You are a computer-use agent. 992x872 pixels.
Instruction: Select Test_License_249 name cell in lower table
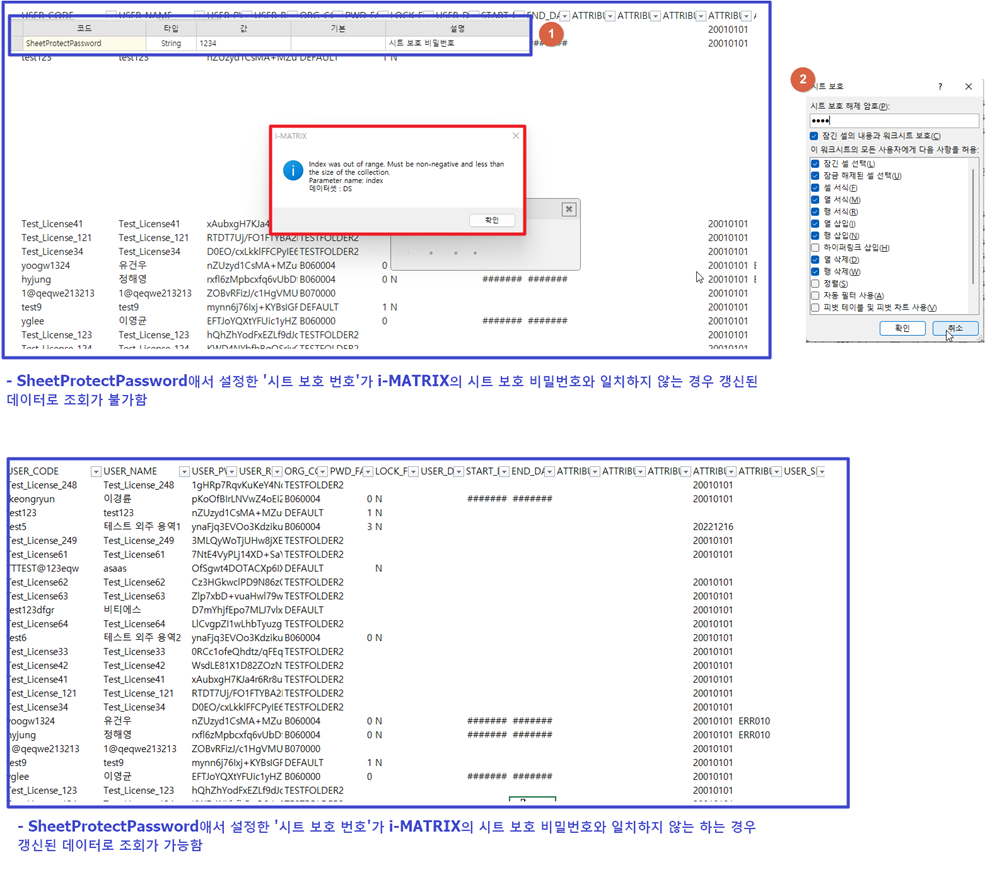point(139,540)
